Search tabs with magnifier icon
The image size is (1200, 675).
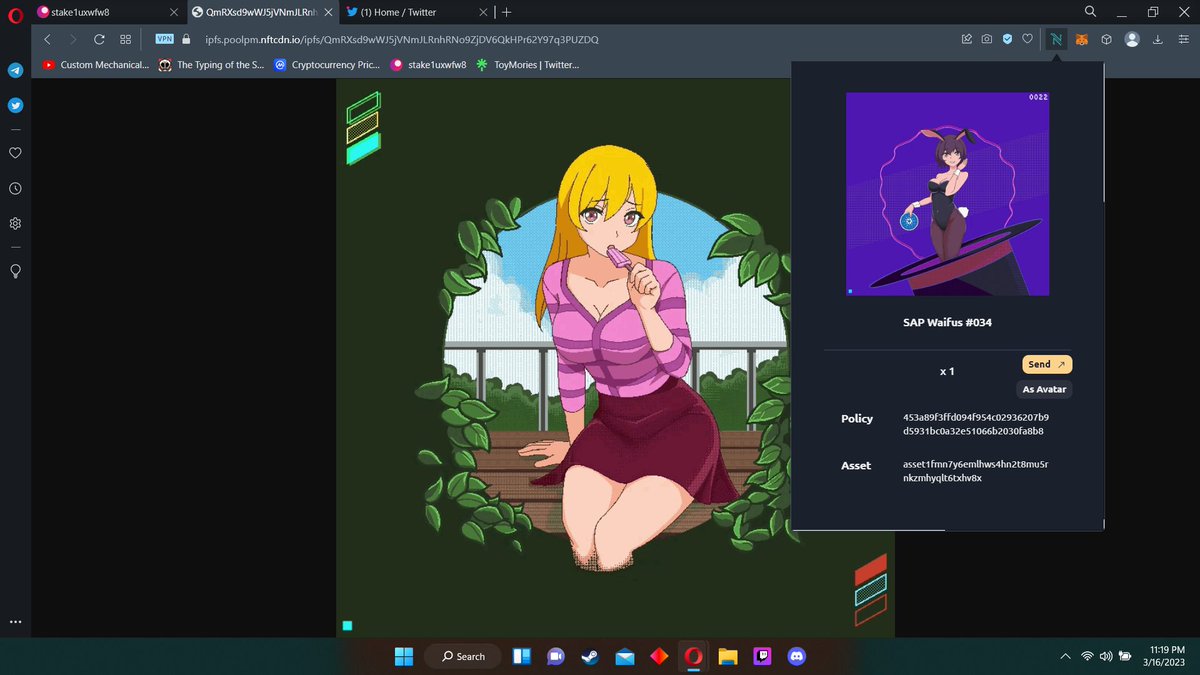pos(1090,12)
